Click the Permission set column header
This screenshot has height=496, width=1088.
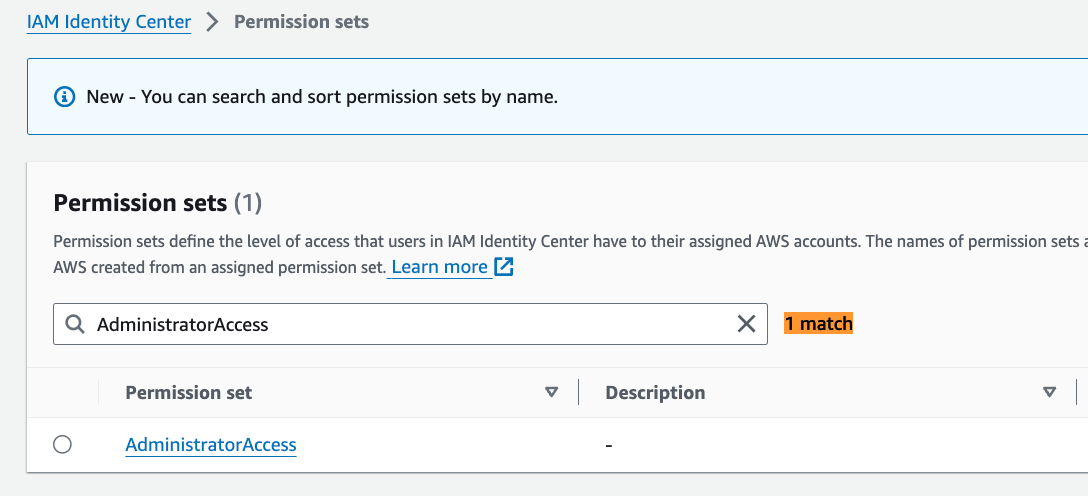click(x=189, y=393)
